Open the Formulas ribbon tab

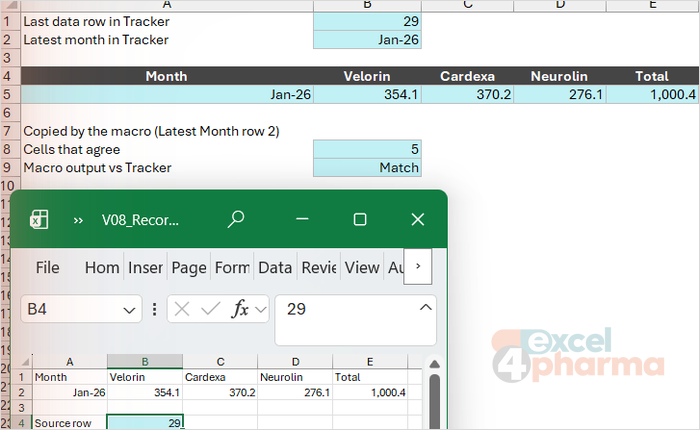click(x=232, y=267)
